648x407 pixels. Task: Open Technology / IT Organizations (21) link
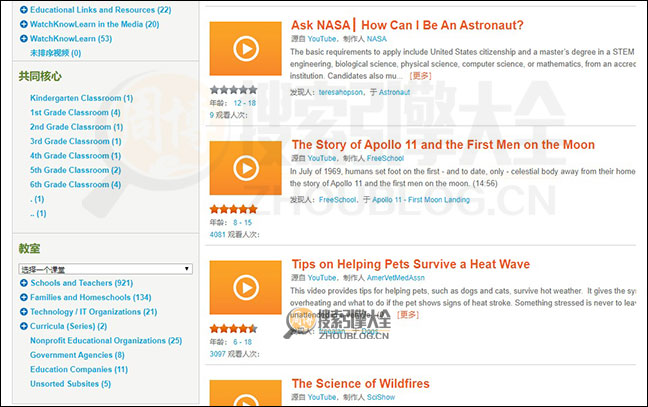tap(94, 312)
